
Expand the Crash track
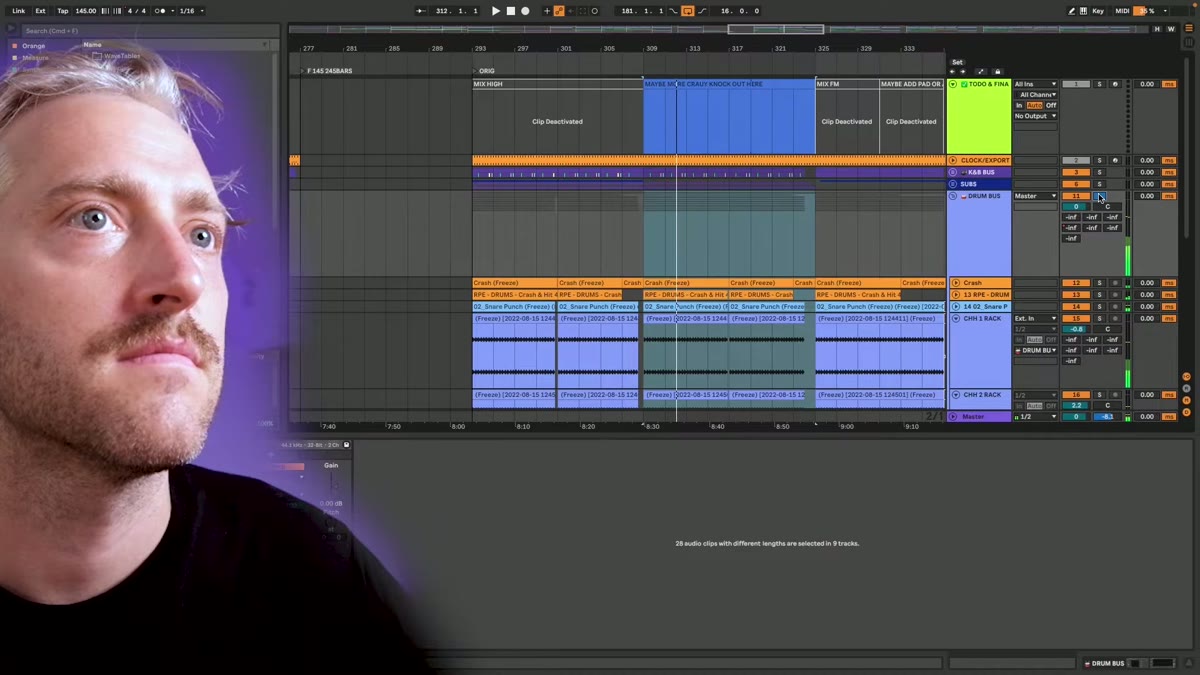click(x=956, y=283)
